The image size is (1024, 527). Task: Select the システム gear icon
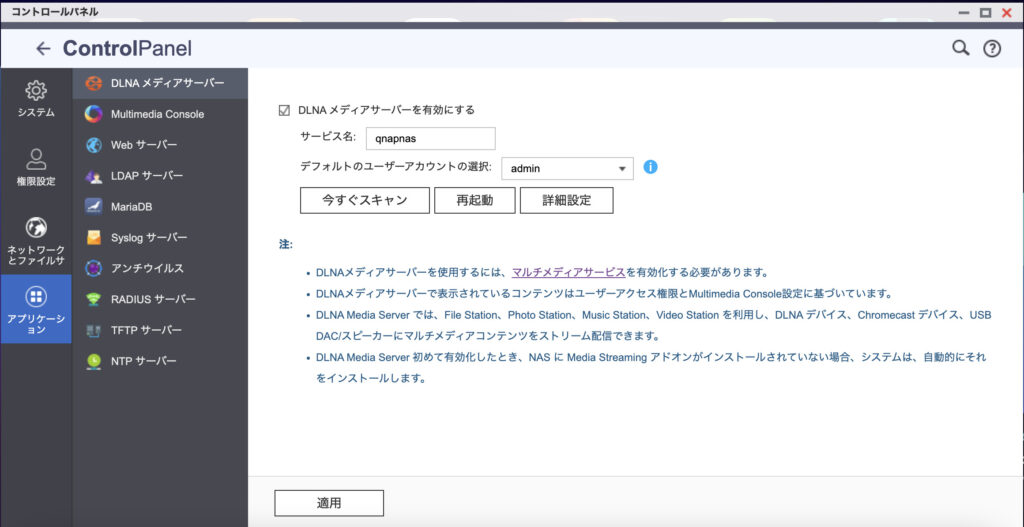pos(36,91)
